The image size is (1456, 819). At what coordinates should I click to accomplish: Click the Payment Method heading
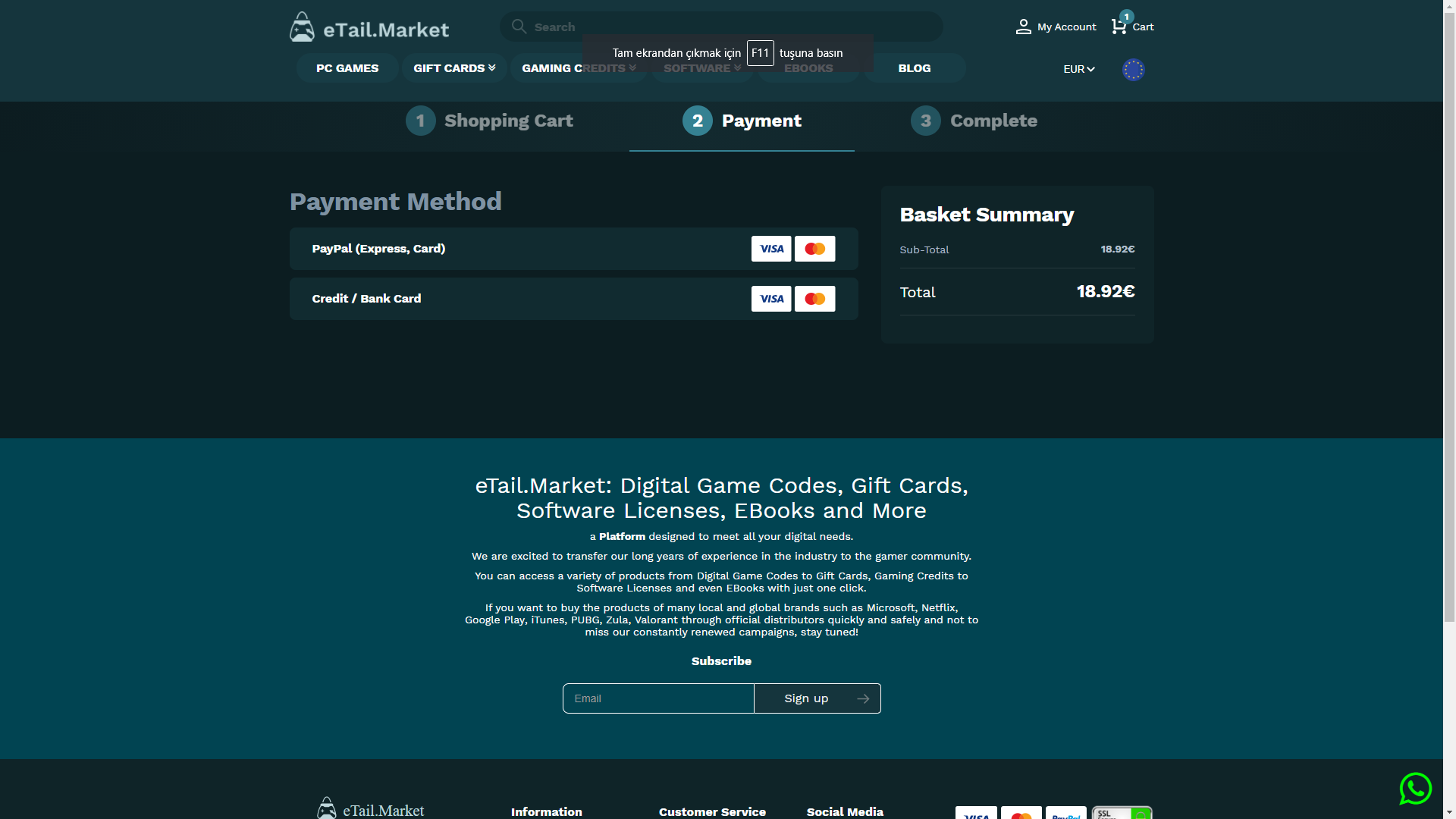(x=396, y=202)
